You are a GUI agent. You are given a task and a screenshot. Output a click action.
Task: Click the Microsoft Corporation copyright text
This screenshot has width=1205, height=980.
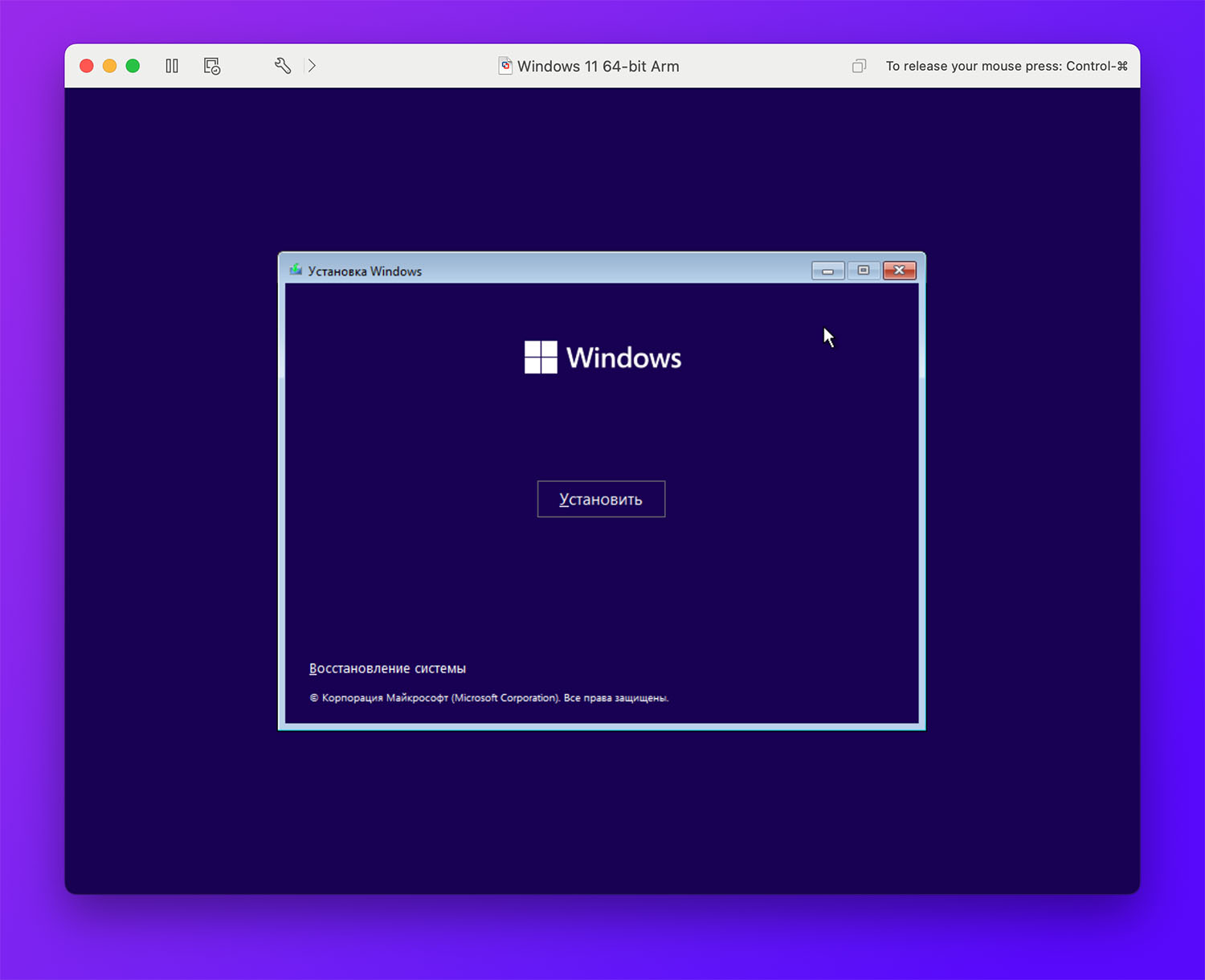[x=488, y=698]
